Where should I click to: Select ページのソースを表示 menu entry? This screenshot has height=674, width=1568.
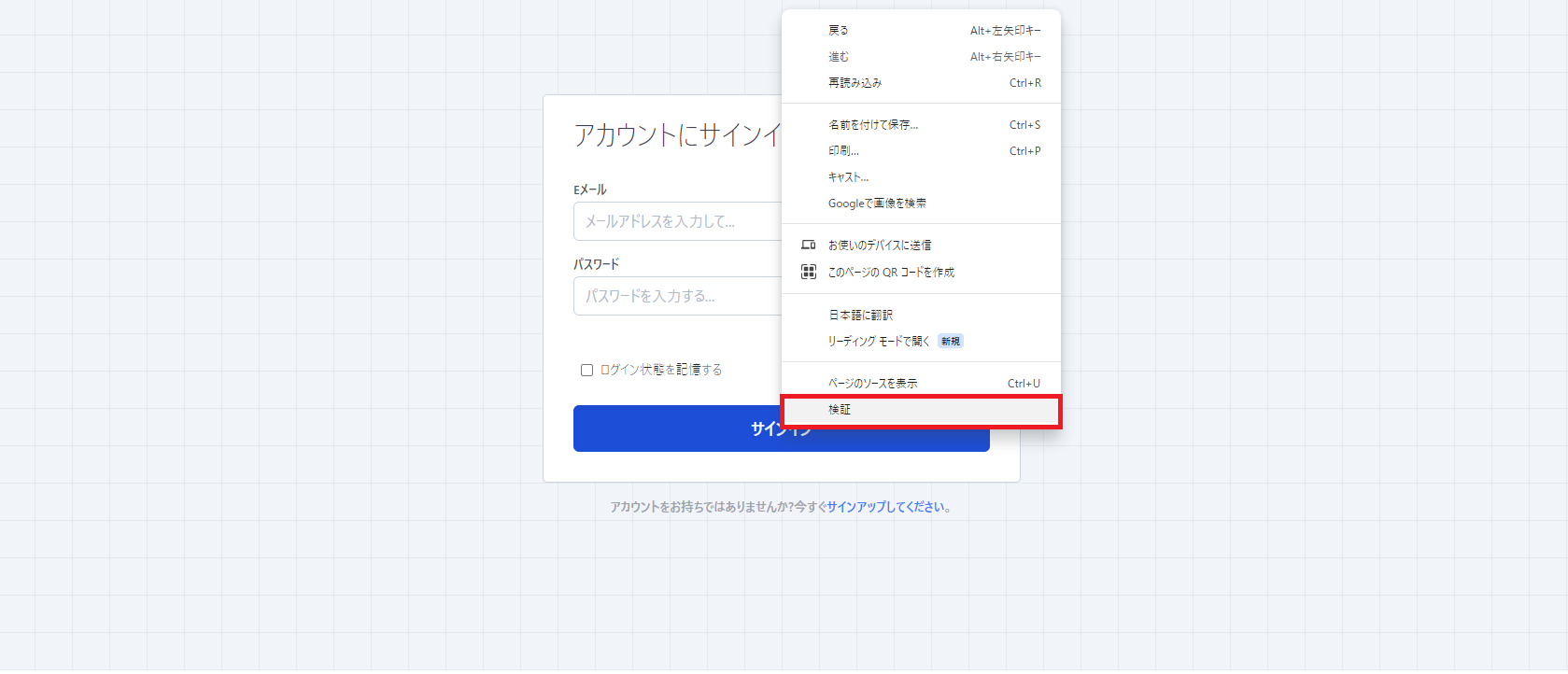pyautogui.click(x=921, y=384)
